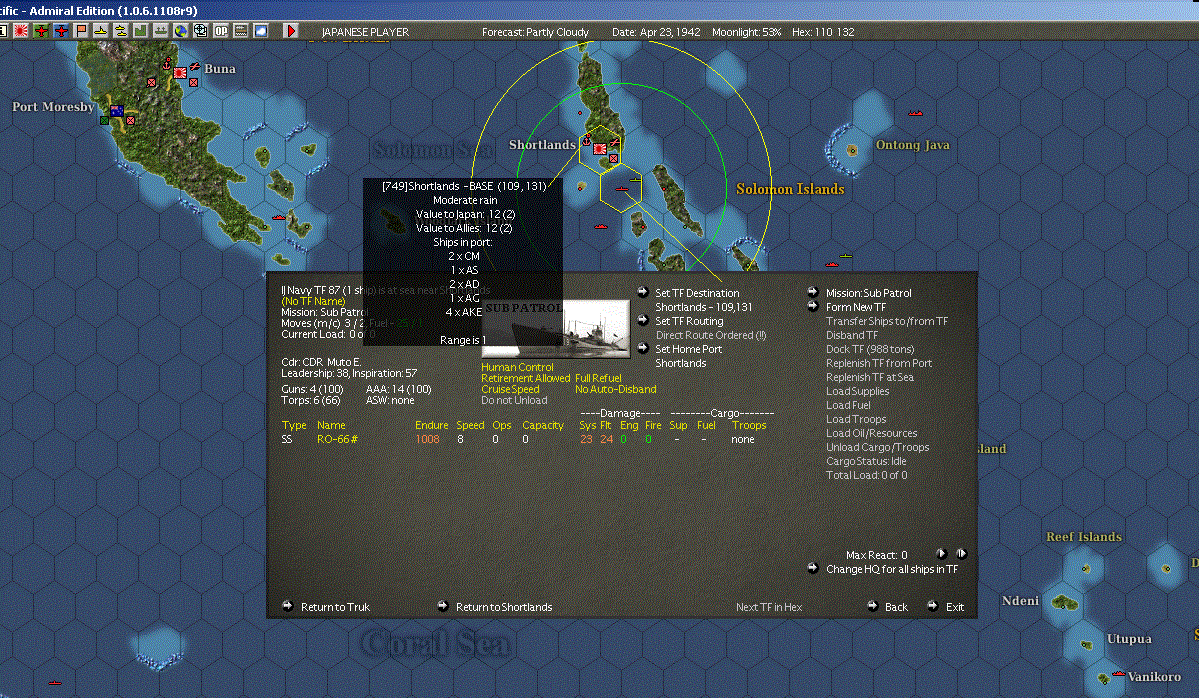Click the globe toolbar icon
1199x698 pixels.
pos(180,31)
